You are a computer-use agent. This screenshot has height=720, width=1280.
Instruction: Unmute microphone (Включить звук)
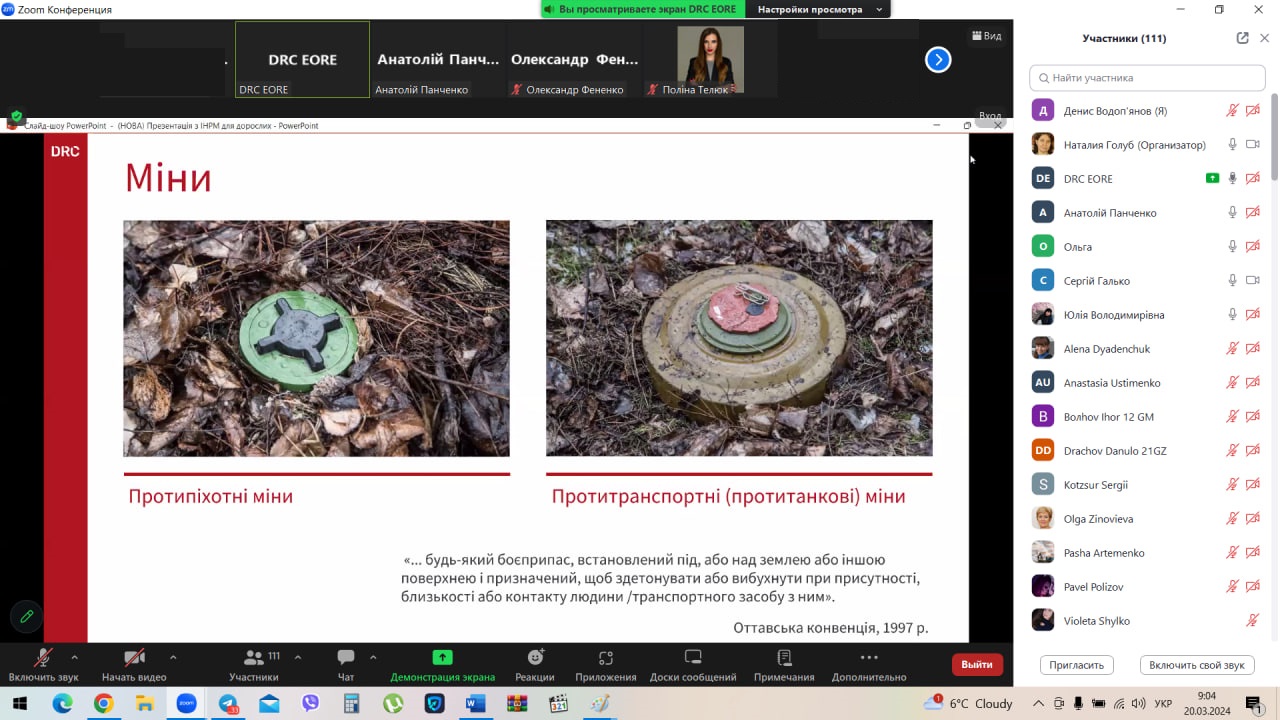tap(43, 658)
